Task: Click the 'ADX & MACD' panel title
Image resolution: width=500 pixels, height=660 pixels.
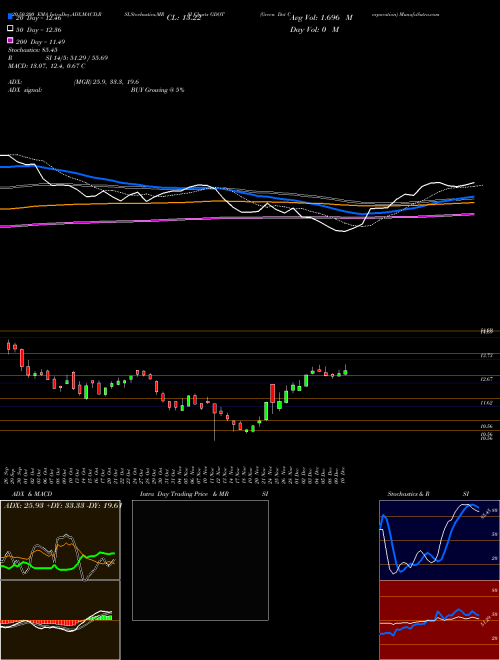Action: (x=32, y=494)
